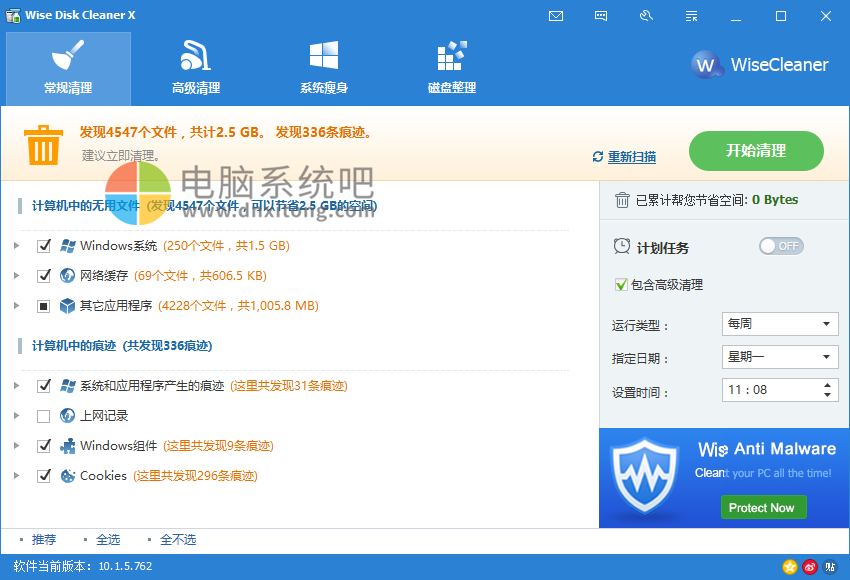Click the 推荐 selection link
850x580 pixels.
coord(44,540)
